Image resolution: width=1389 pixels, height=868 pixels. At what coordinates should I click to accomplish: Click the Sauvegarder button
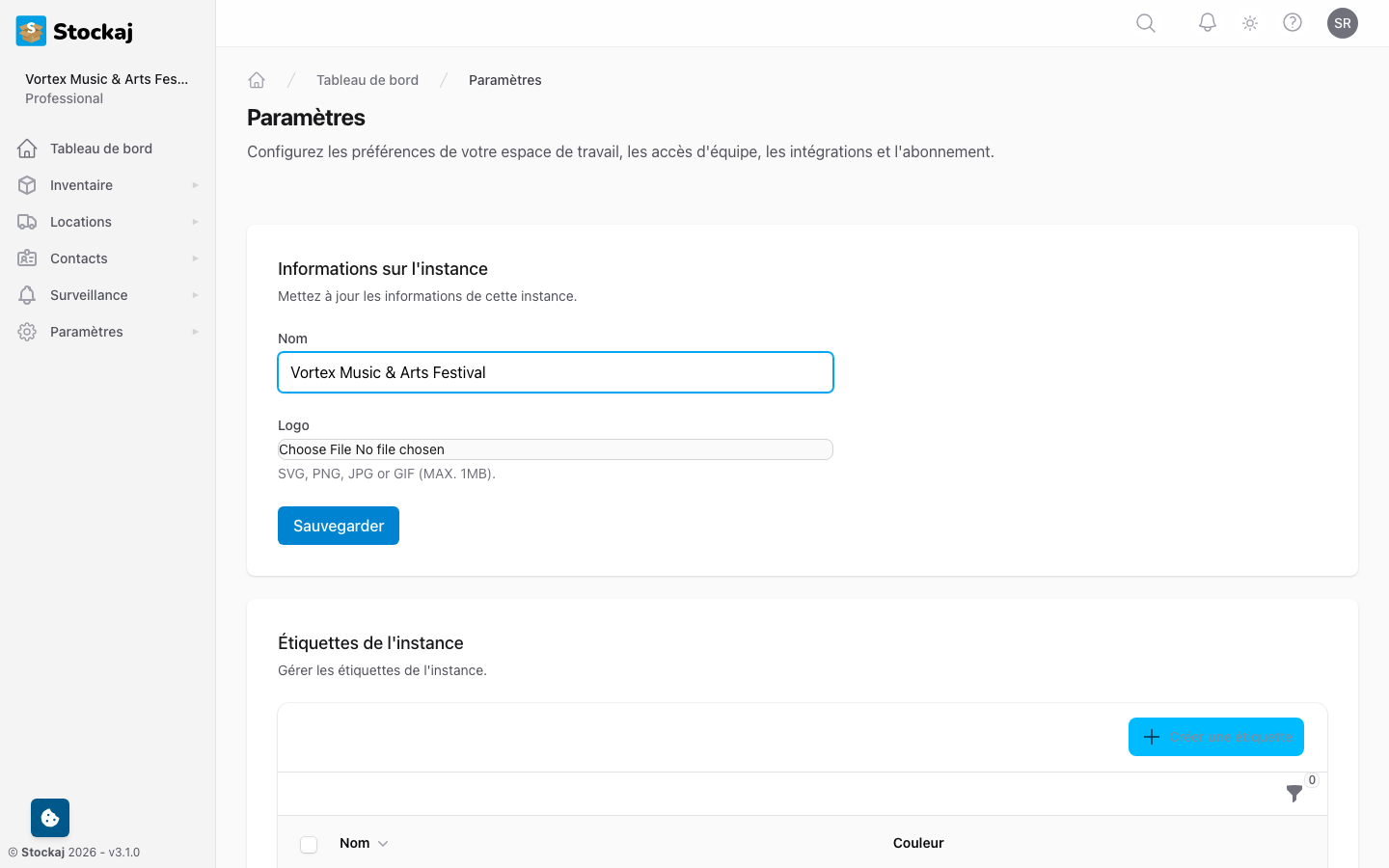click(338, 525)
